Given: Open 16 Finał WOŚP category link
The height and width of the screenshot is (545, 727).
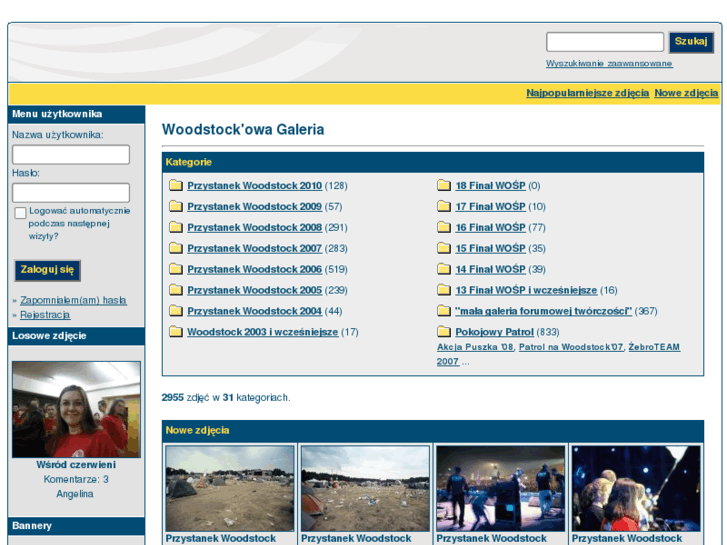Looking at the screenshot, I should tap(491, 227).
